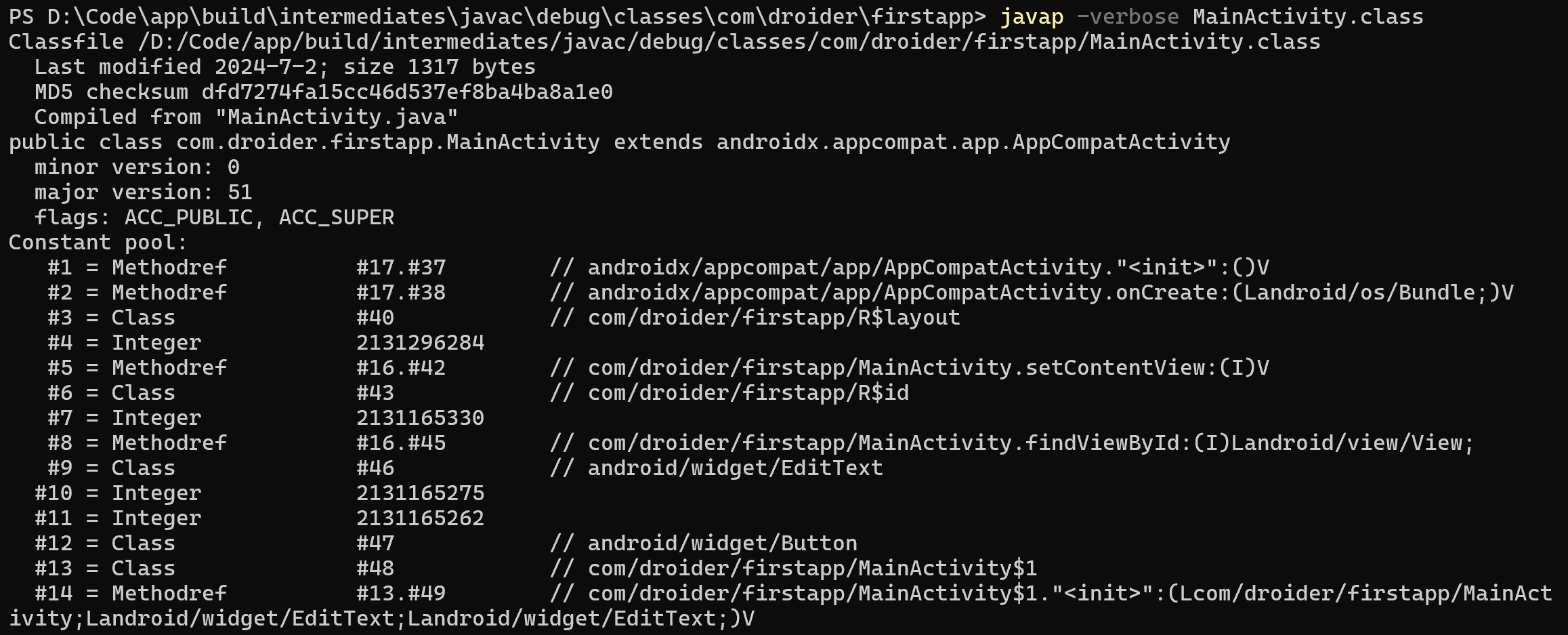Click constant '#5 = Methodref' entry
Viewport: 1568px width, 635px height.
click(137, 367)
